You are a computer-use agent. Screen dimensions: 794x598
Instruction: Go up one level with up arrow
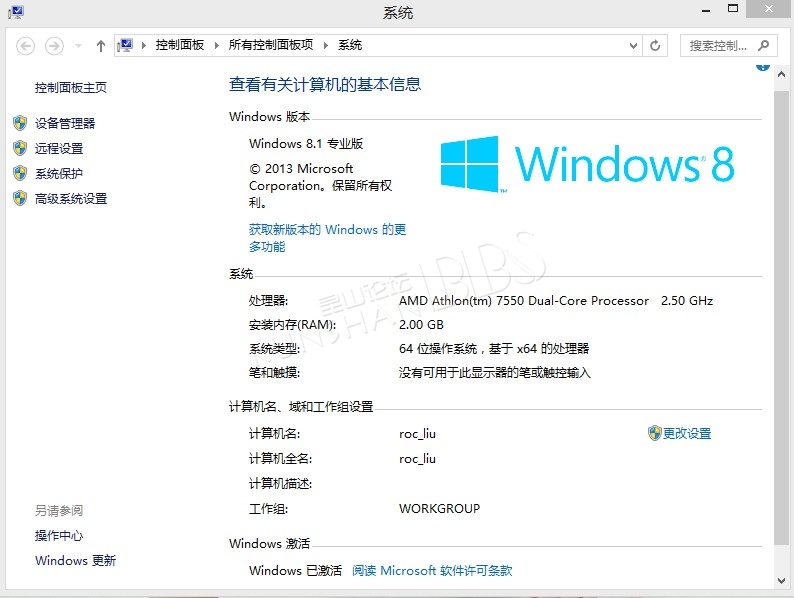(101, 46)
